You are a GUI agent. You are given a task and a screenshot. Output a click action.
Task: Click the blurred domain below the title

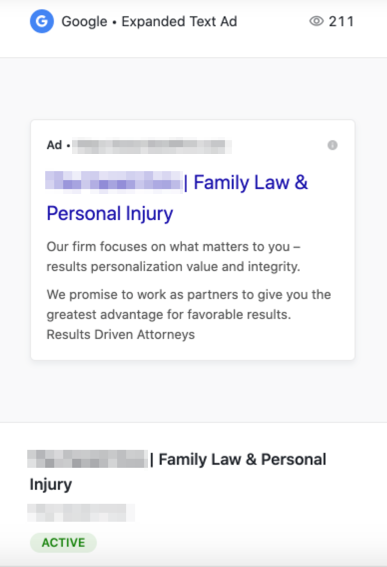(81, 513)
